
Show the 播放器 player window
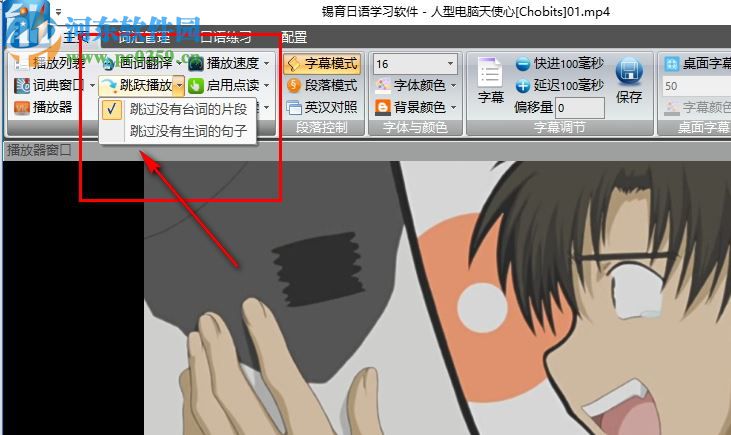pos(43,107)
